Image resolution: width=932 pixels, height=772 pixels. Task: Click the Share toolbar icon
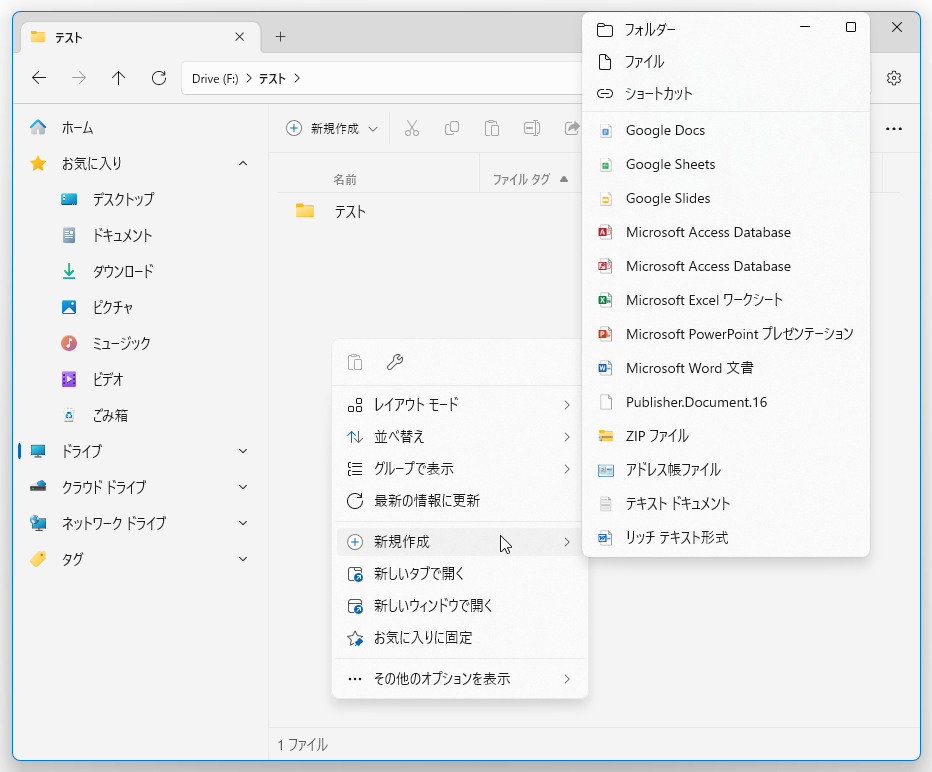(571, 128)
